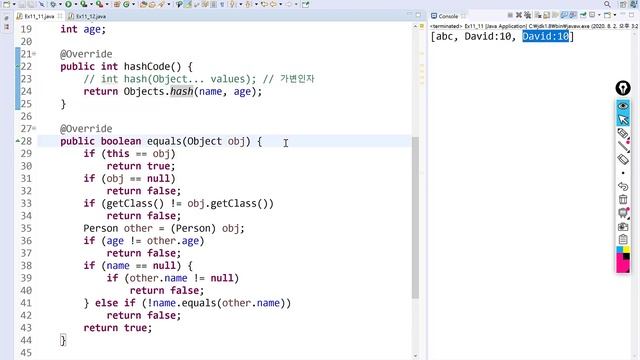Click the highlighted David:10 console text
640x360 pixels.
pos(545,36)
